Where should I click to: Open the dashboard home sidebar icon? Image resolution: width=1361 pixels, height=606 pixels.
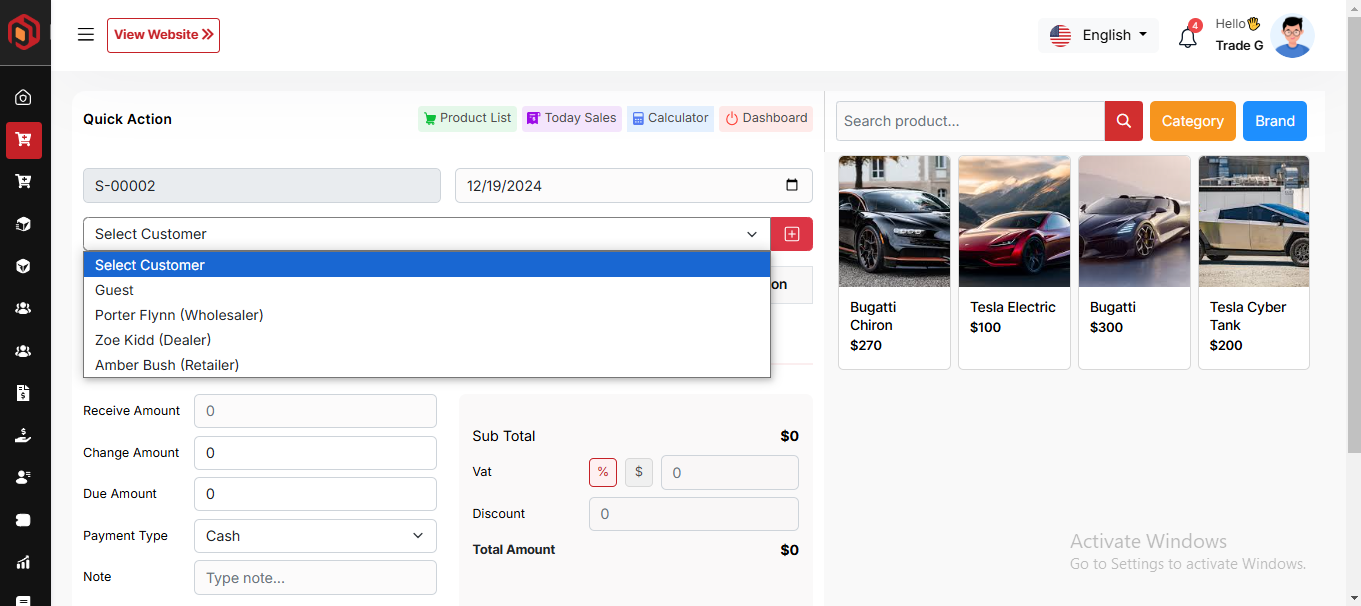click(x=23, y=98)
